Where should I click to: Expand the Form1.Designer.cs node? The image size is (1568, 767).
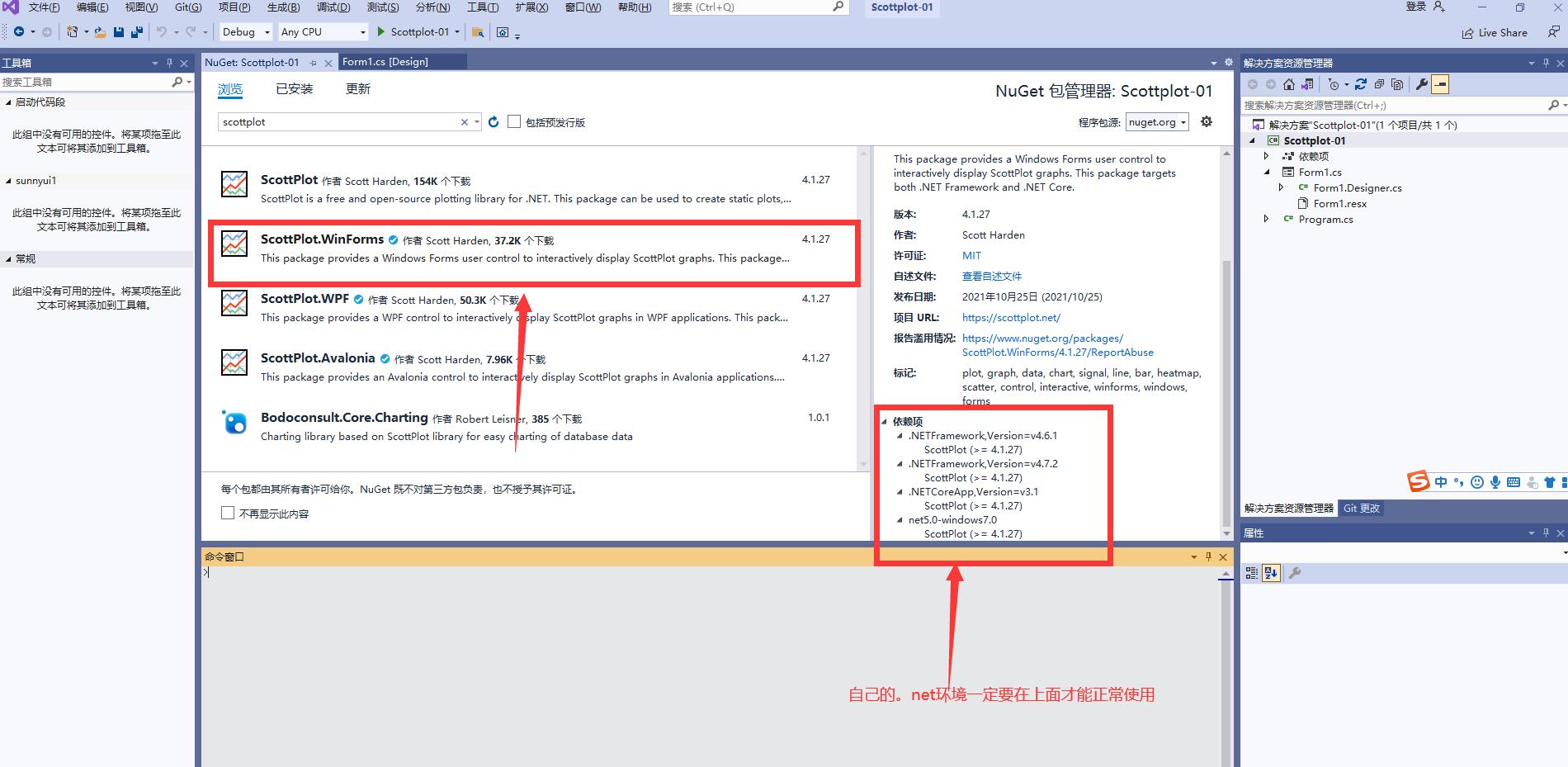[x=1282, y=187]
